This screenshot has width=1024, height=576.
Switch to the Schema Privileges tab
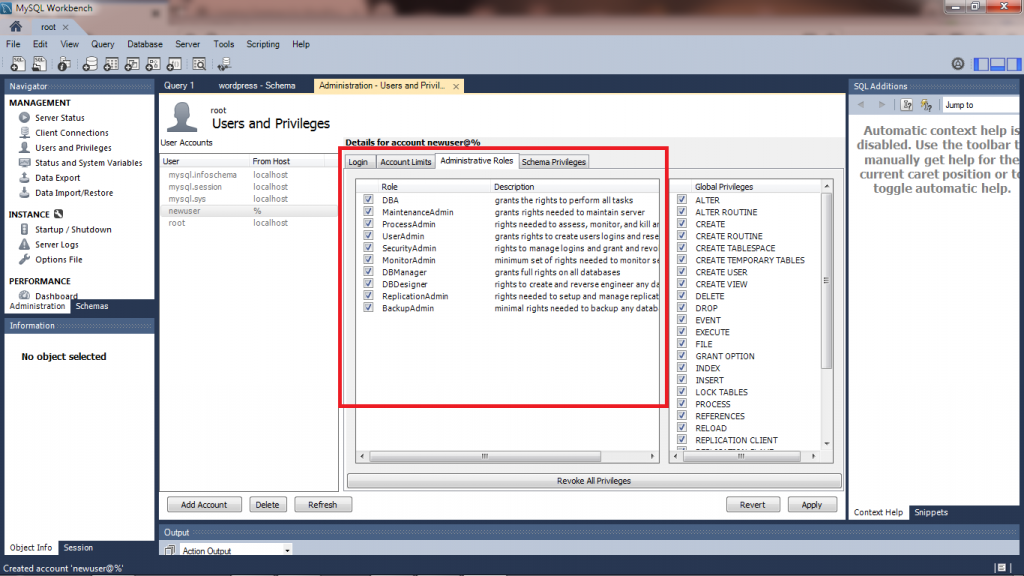click(553, 162)
